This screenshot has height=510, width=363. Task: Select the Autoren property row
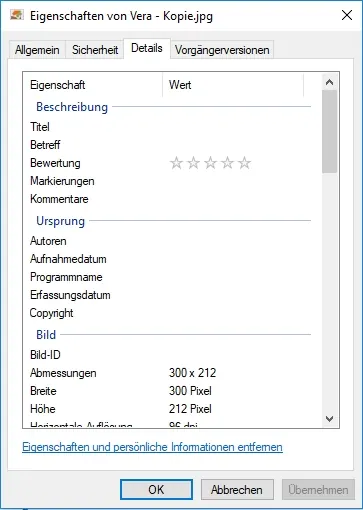[x=170, y=241]
